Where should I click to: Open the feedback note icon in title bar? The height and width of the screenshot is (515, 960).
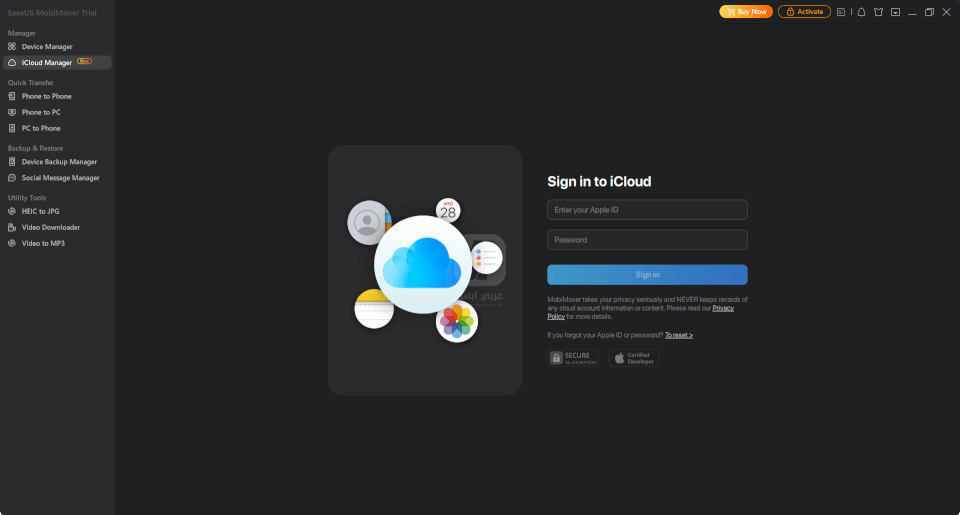pos(841,12)
